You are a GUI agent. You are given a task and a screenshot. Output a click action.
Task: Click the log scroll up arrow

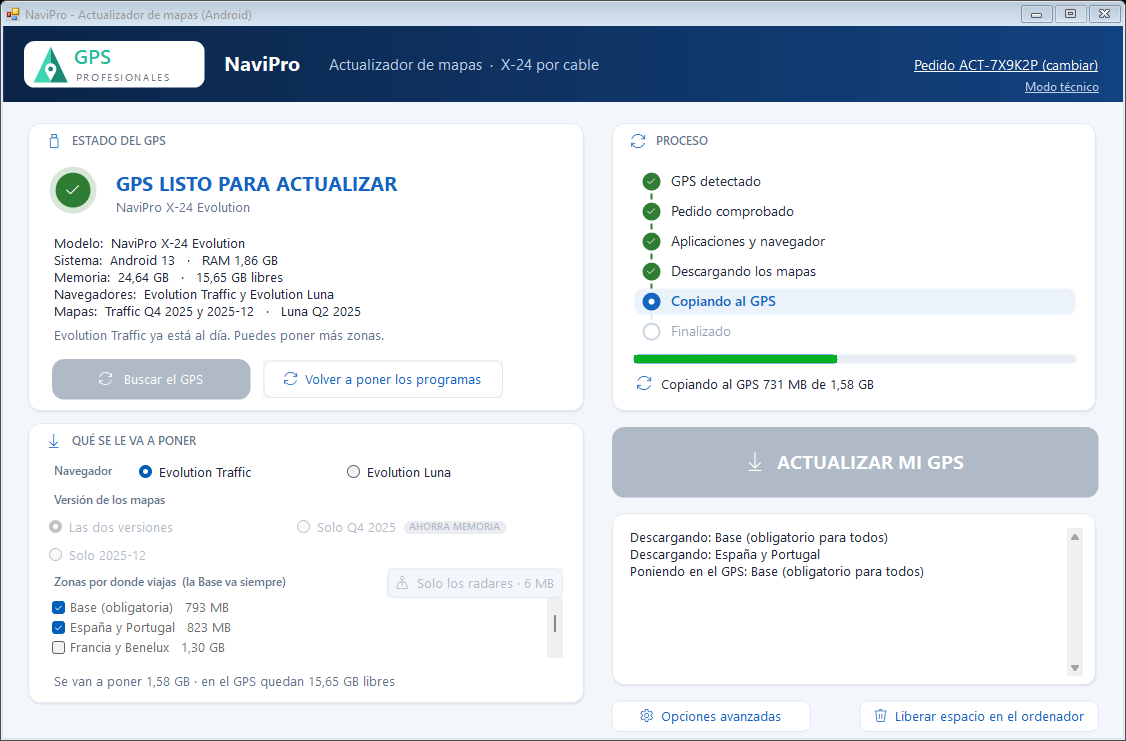pos(1075,537)
